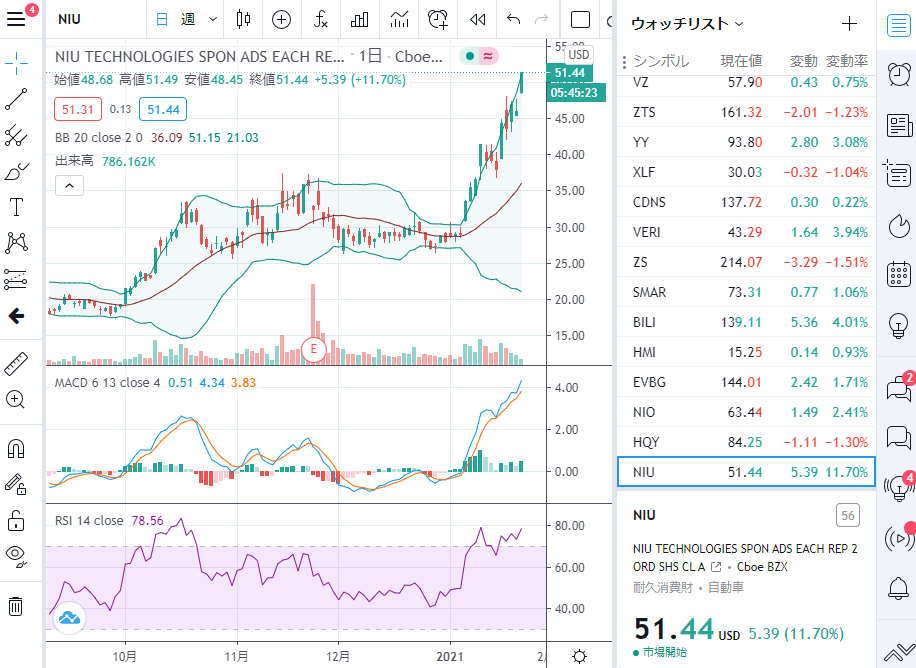Add a symbol with the plus button
The image size is (916, 668).
coord(849,24)
